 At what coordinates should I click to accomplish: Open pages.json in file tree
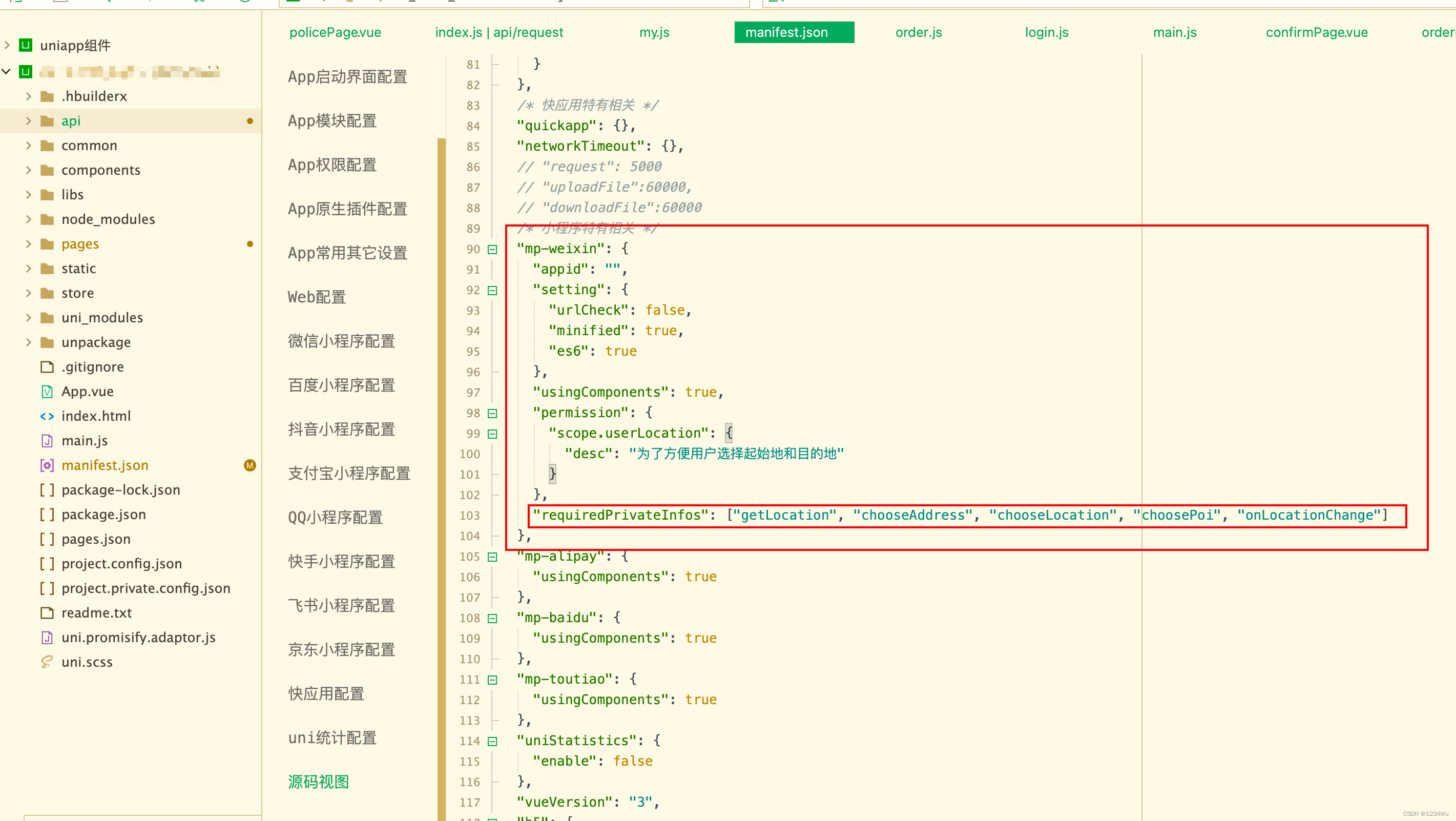tap(95, 539)
